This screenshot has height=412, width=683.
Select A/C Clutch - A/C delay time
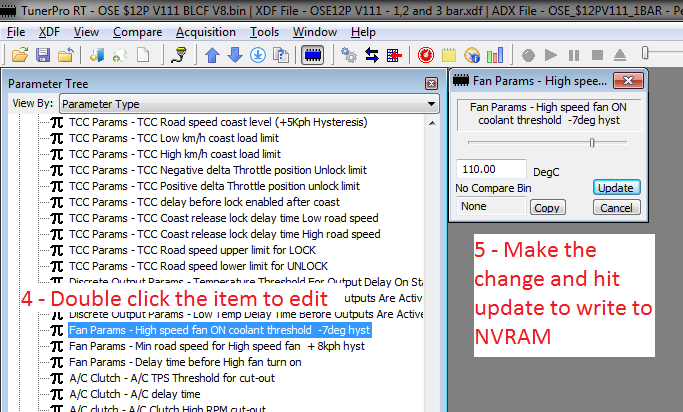click(x=135, y=394)
